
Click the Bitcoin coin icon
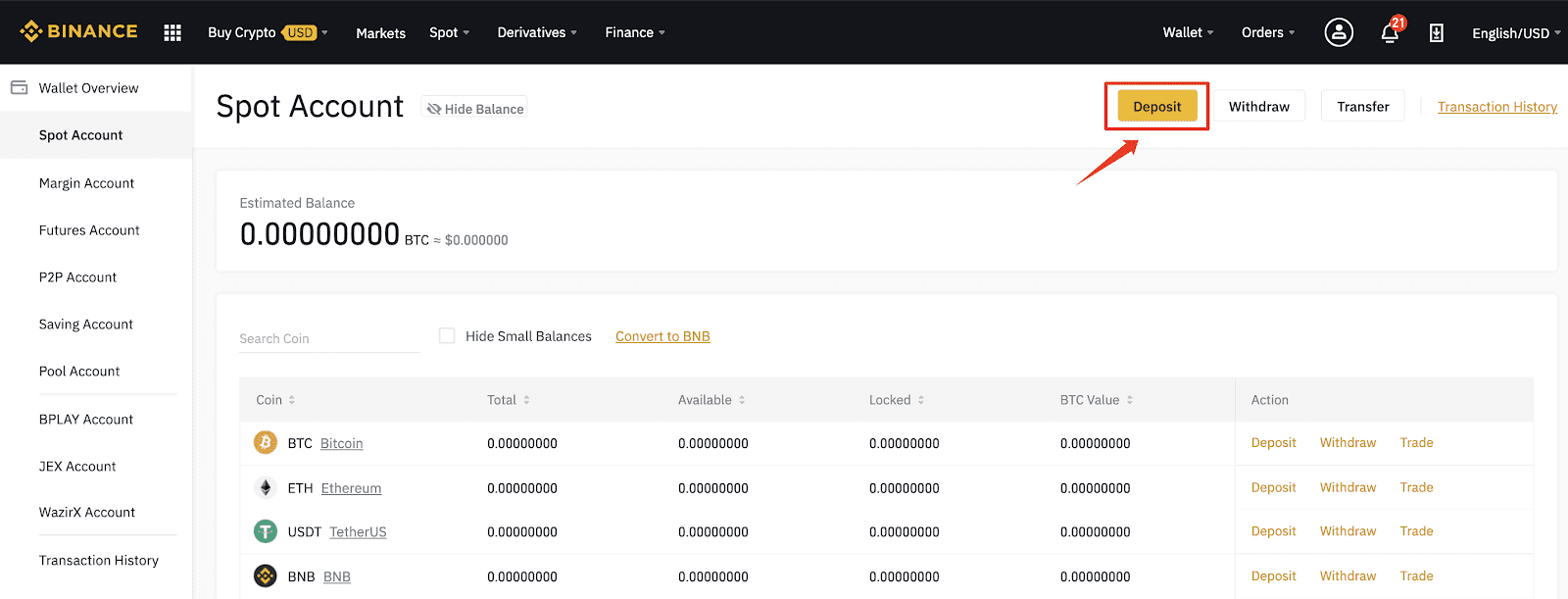click(265, 443)
